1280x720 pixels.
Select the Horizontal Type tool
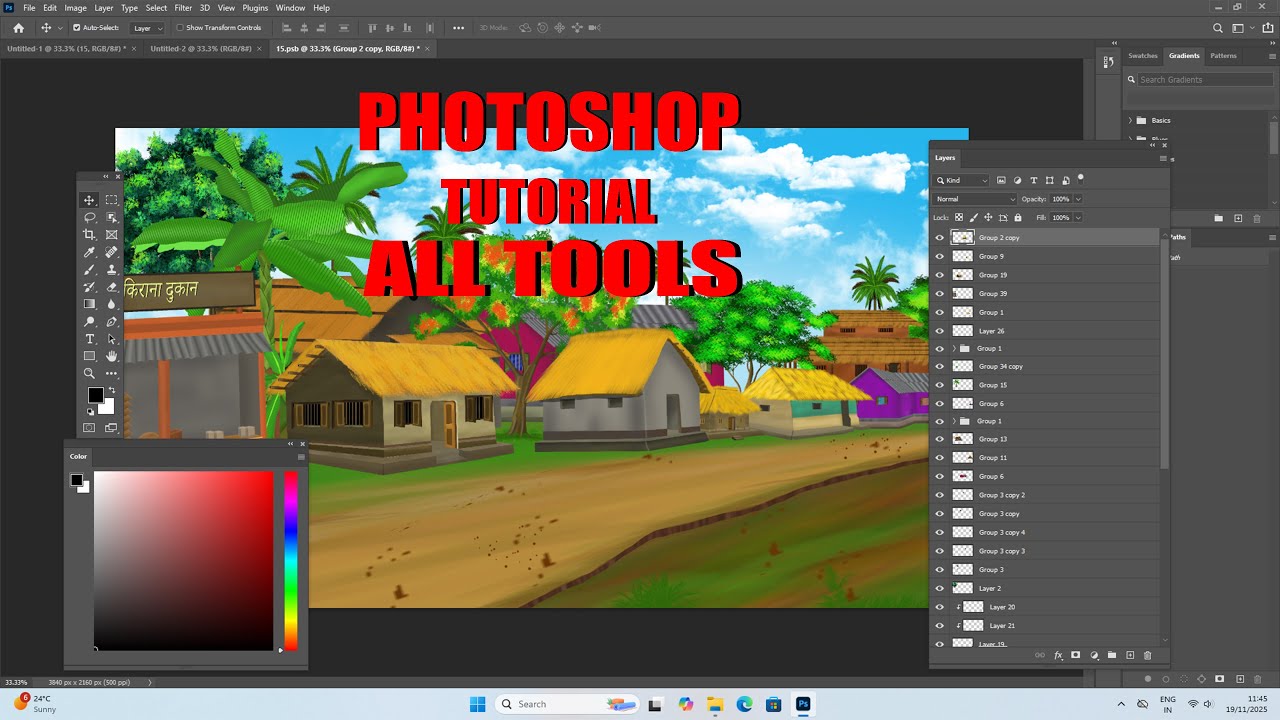(x=90, y=339)
